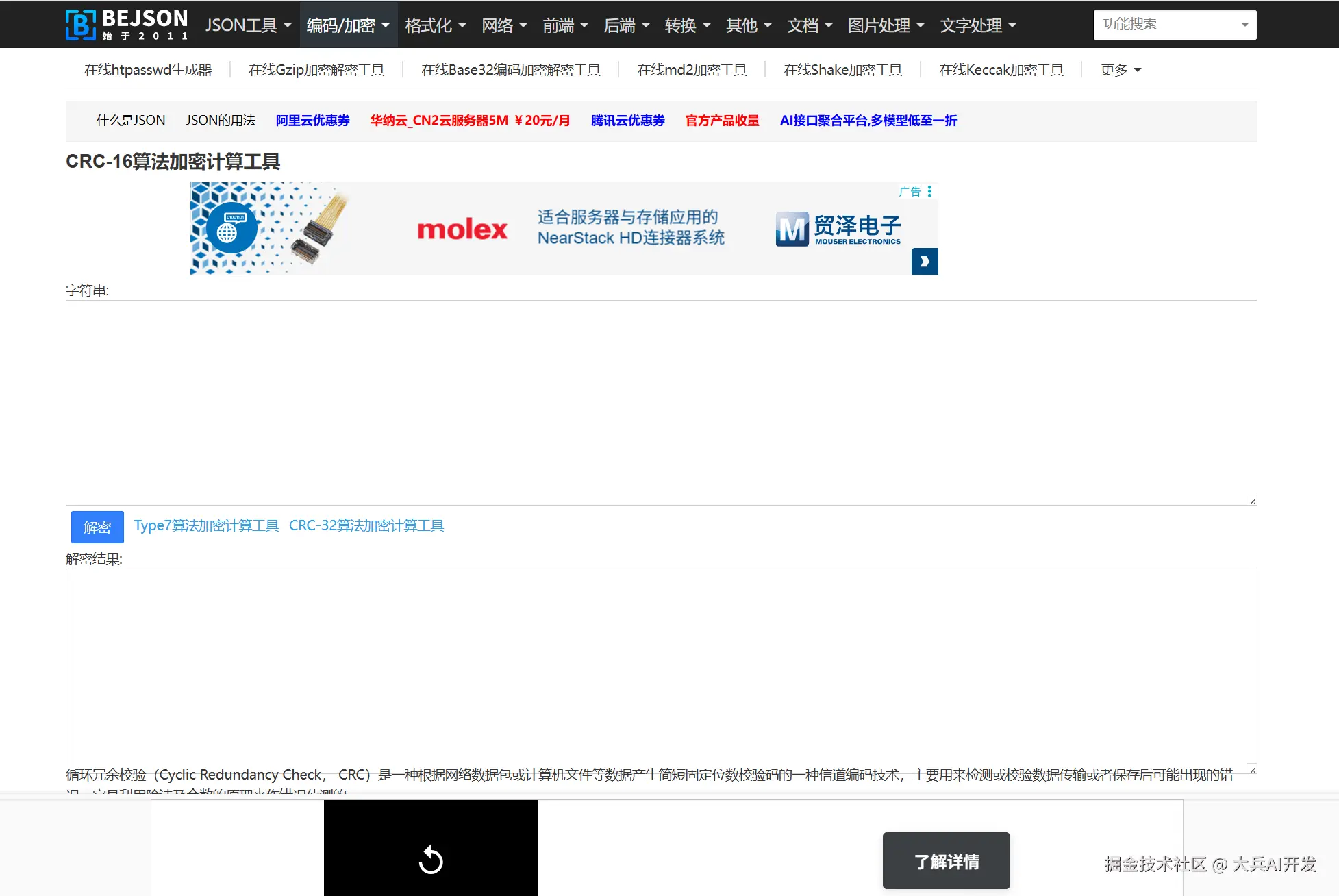Click the BEJSON logo icon
Image resolution: width=1339 pixels, height=896 pixels.
point(81,25)
